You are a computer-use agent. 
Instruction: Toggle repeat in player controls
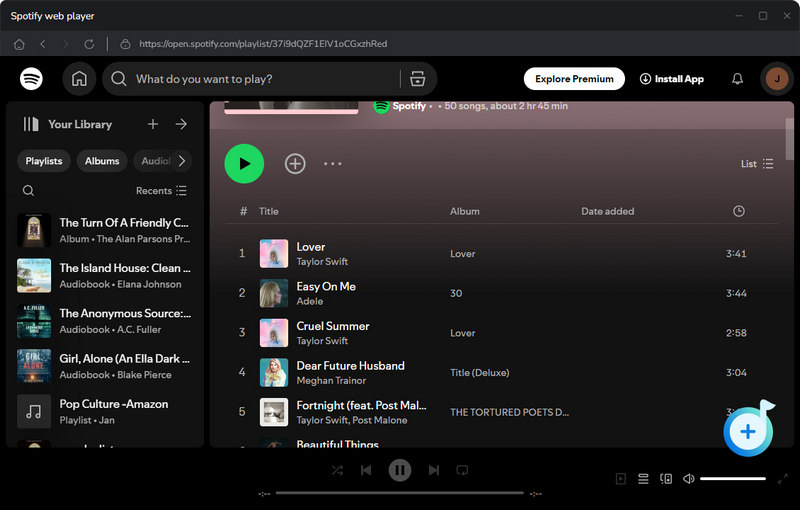[x=462, y=470]
